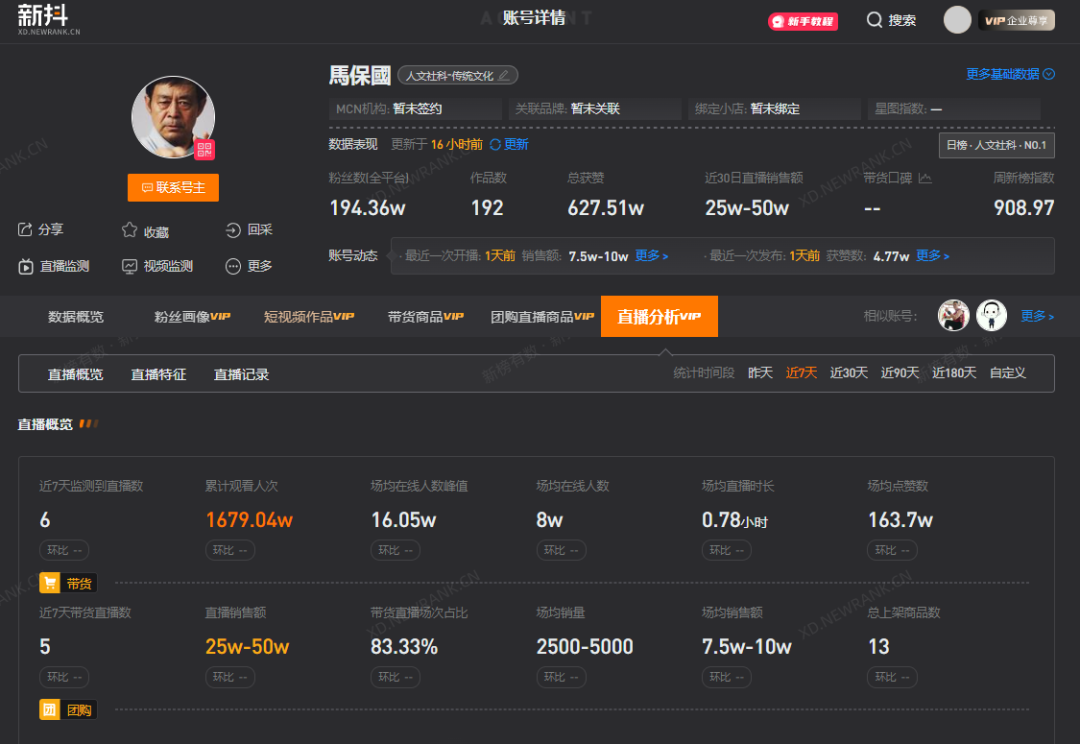Click the first similar account avatar
The image size is (1080, 744).
click(x=953, y=316)
